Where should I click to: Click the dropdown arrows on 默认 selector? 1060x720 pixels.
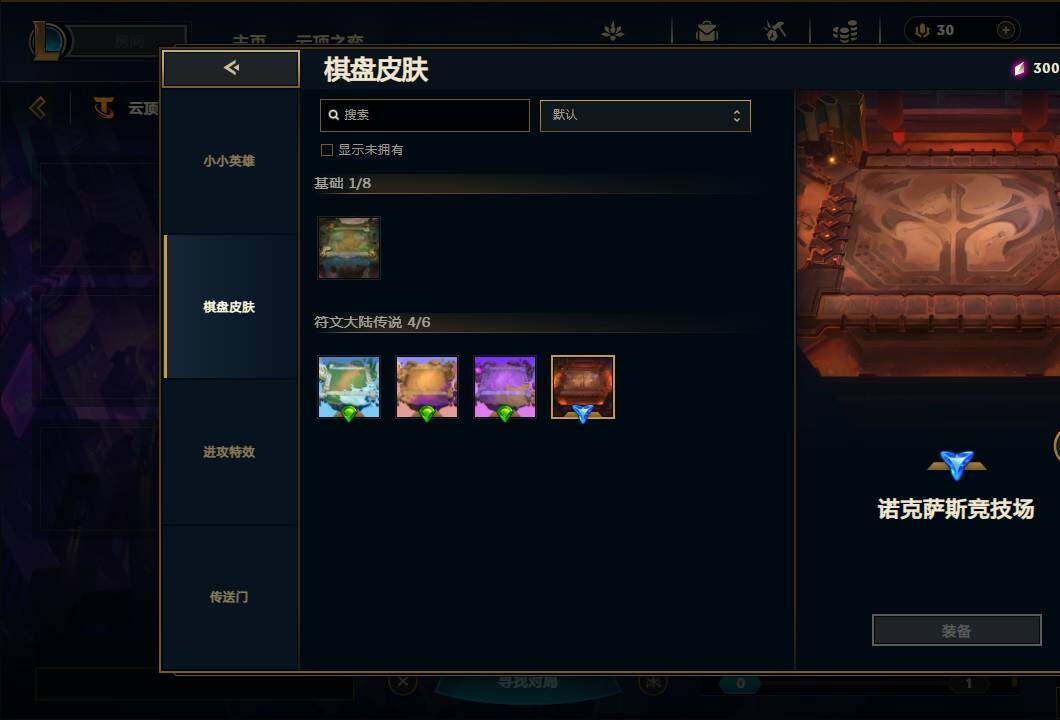point(736,116)
